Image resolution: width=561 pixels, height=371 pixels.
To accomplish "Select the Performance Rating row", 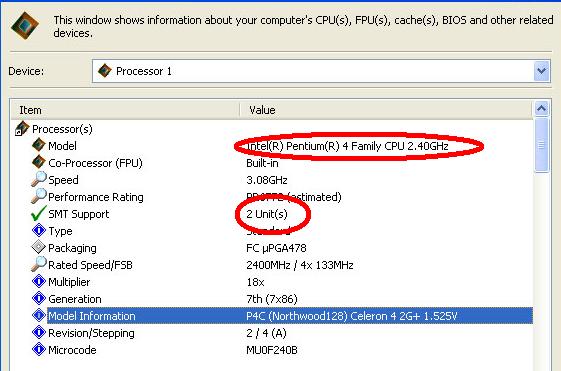I will pos(96,197).
